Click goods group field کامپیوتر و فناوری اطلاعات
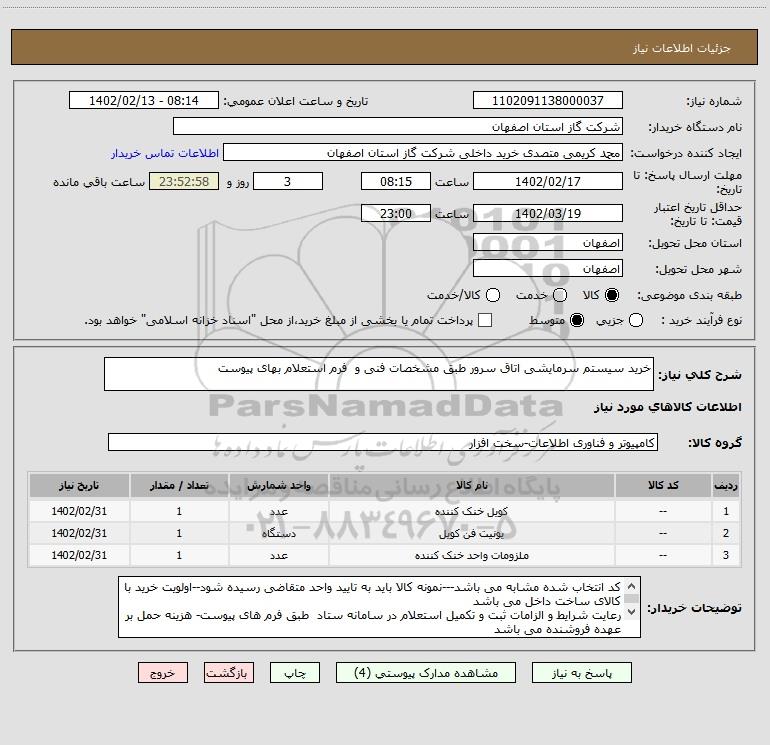770x745 pixels. [x=383, y=442]
